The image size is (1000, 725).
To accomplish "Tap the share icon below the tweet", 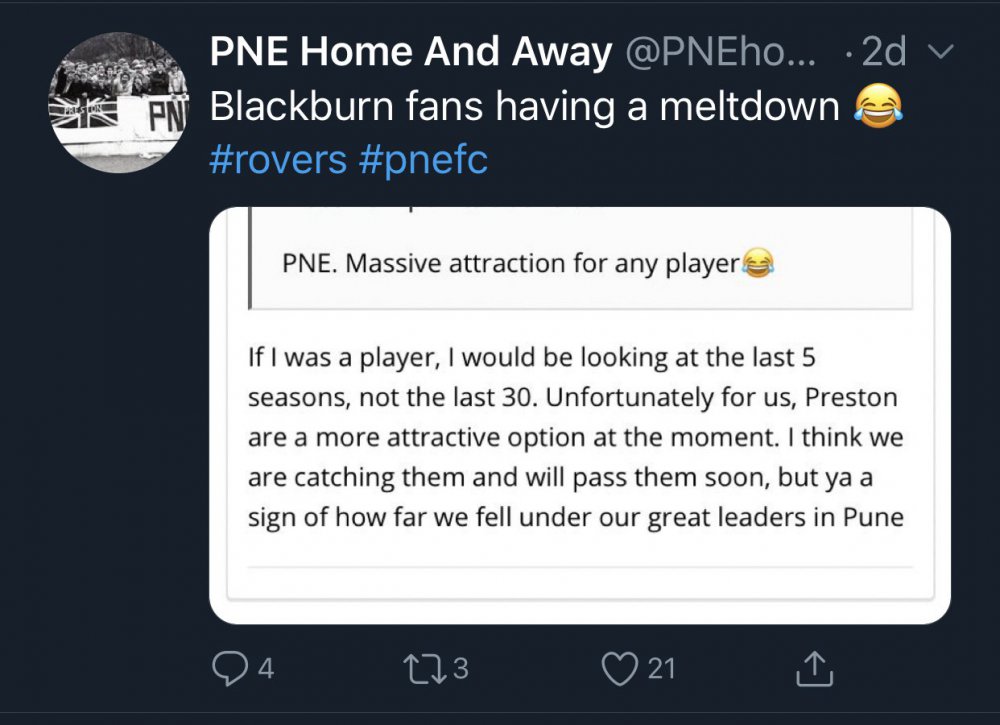I will click(x=814, y=669).
